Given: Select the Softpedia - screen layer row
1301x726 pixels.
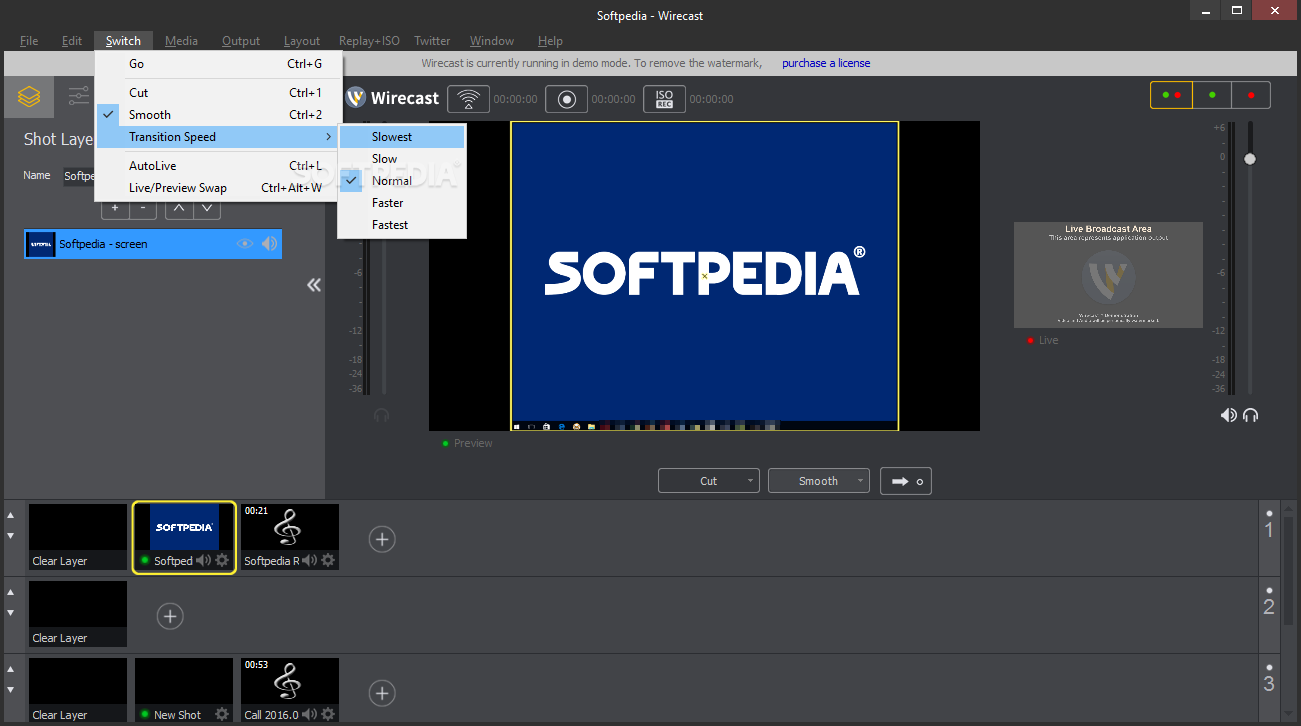Looking at the screenshot, I should pos(153,244).
